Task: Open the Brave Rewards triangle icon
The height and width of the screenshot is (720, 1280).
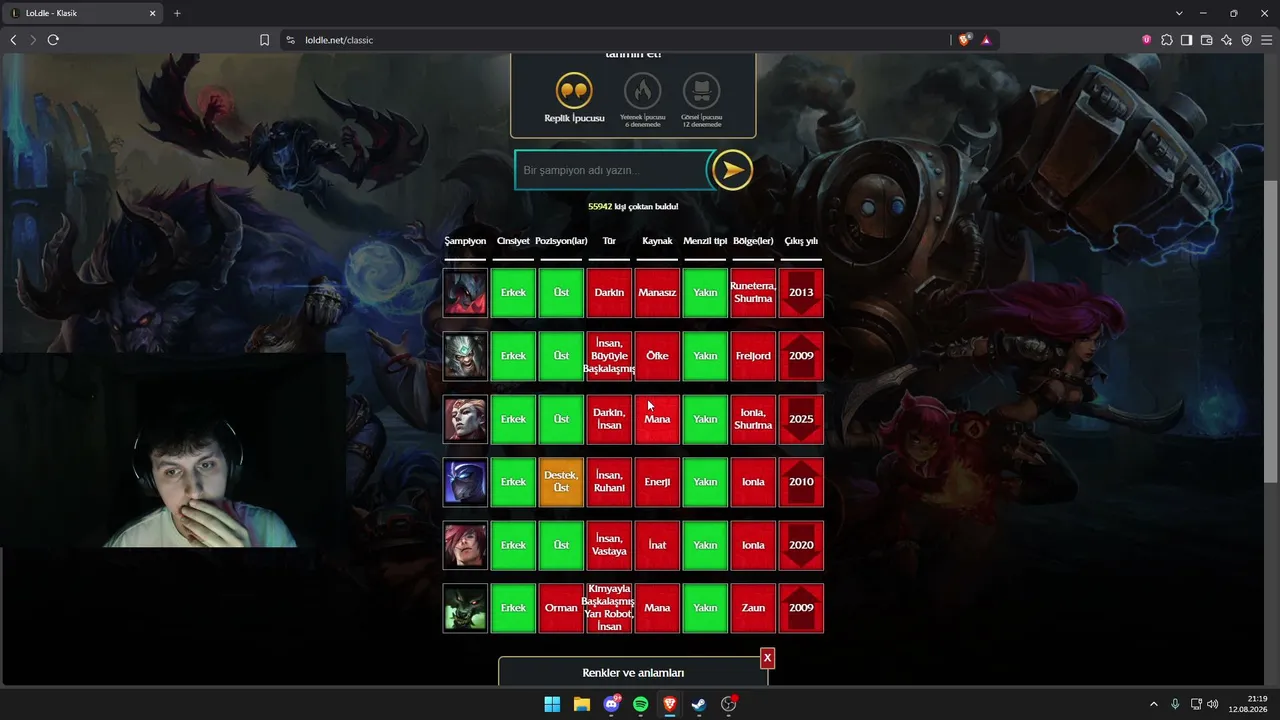Action: pos(986,40)
